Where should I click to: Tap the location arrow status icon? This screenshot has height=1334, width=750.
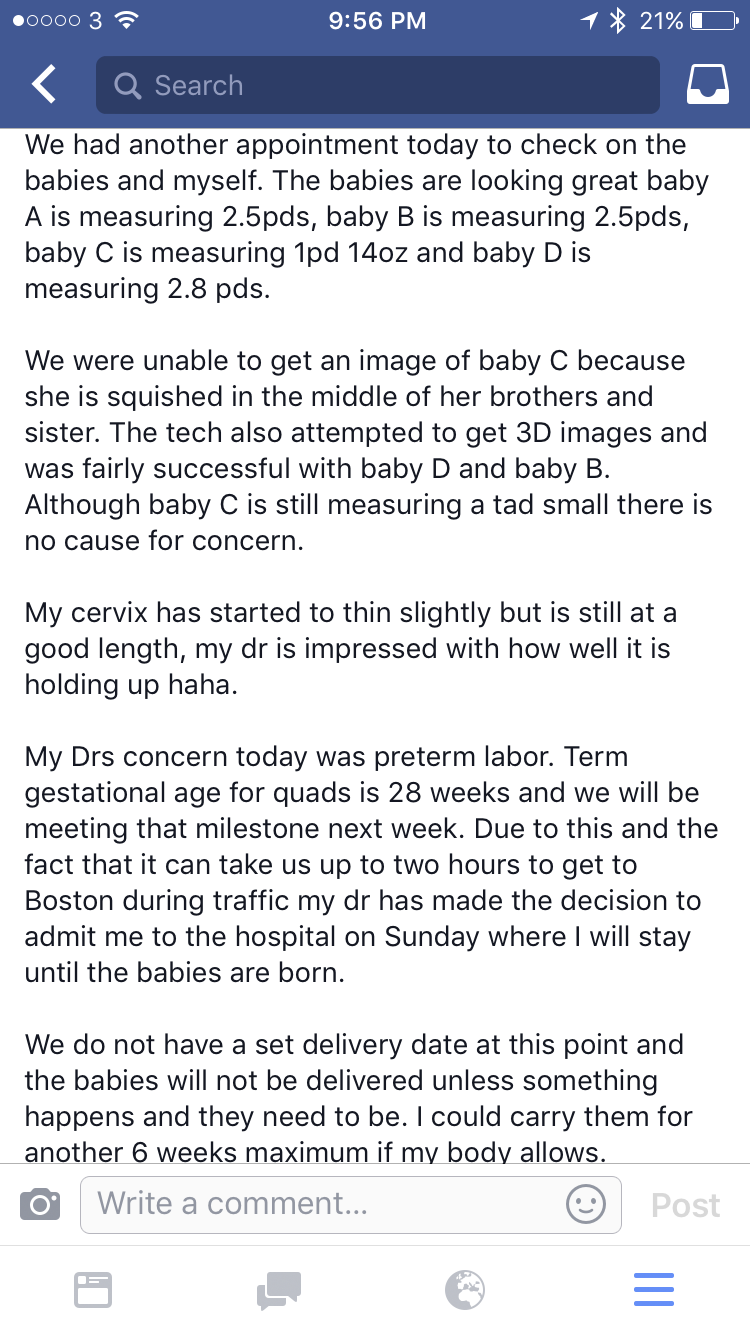tap(590, 20)
